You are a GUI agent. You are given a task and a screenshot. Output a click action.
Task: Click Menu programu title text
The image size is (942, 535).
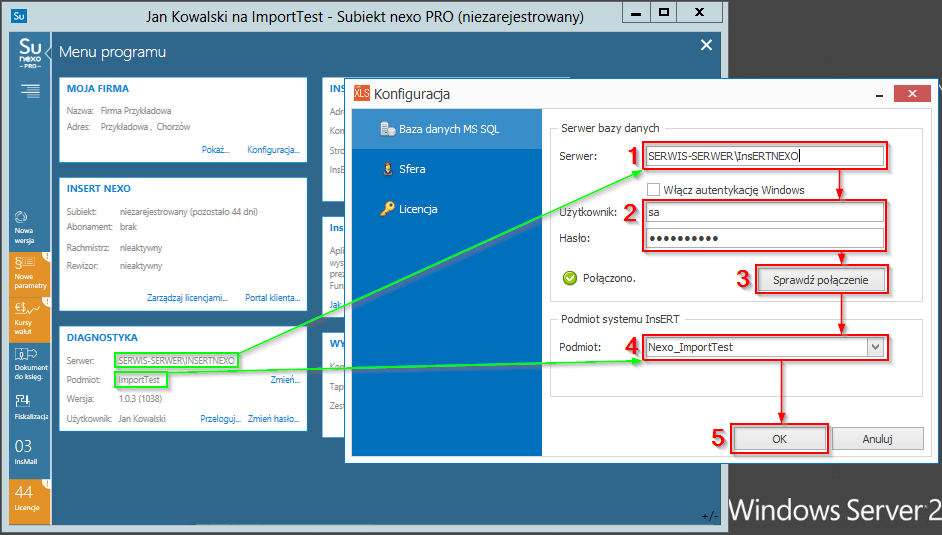point(112,52)
